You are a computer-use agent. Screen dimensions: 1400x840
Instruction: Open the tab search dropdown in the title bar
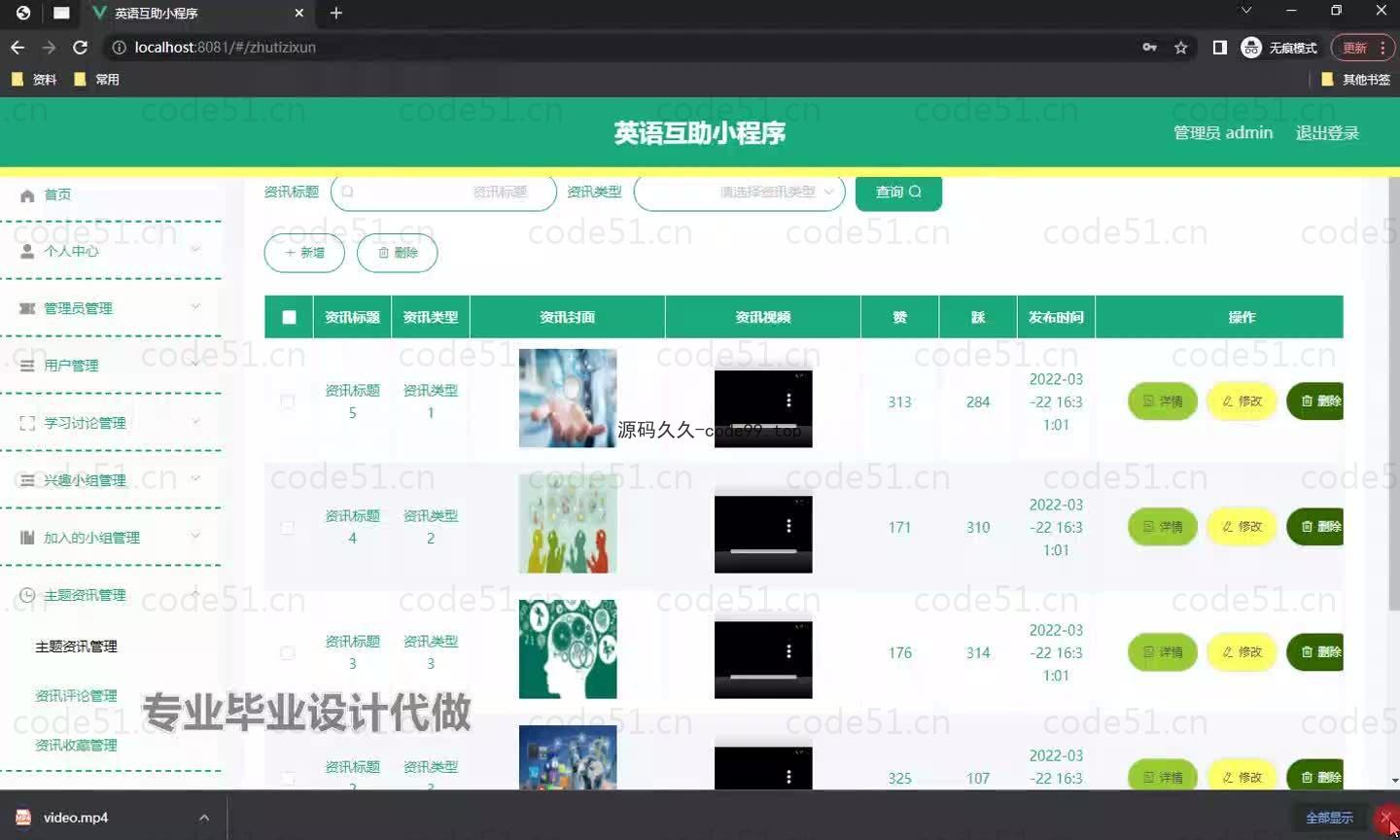point(1246,11)
